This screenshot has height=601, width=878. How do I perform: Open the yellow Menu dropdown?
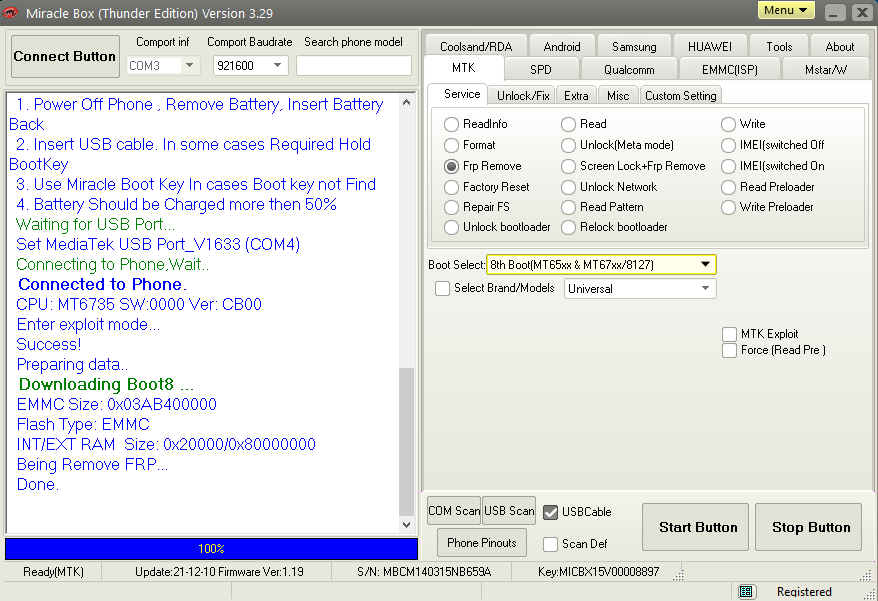coord(786,10)
